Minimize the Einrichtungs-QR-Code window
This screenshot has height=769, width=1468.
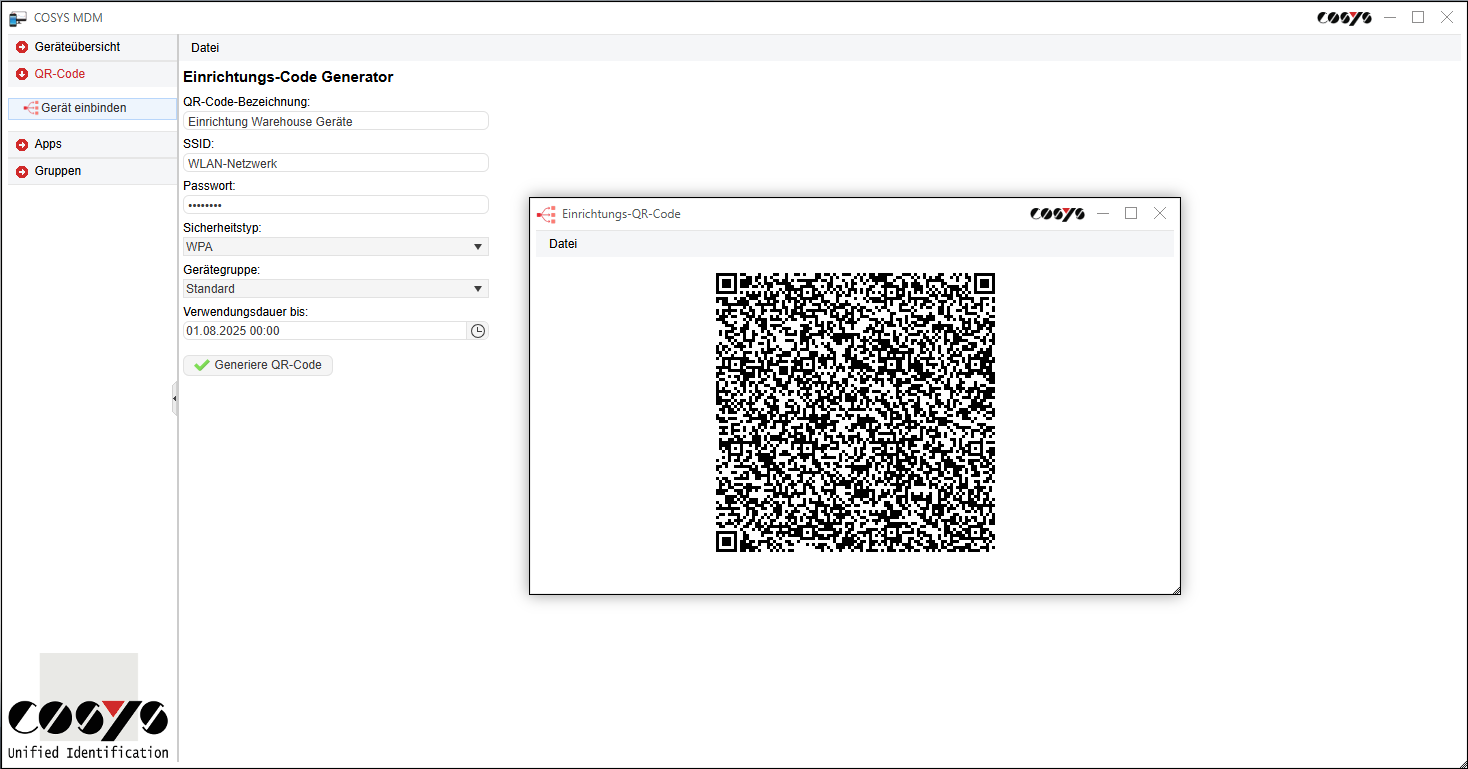1103,213
